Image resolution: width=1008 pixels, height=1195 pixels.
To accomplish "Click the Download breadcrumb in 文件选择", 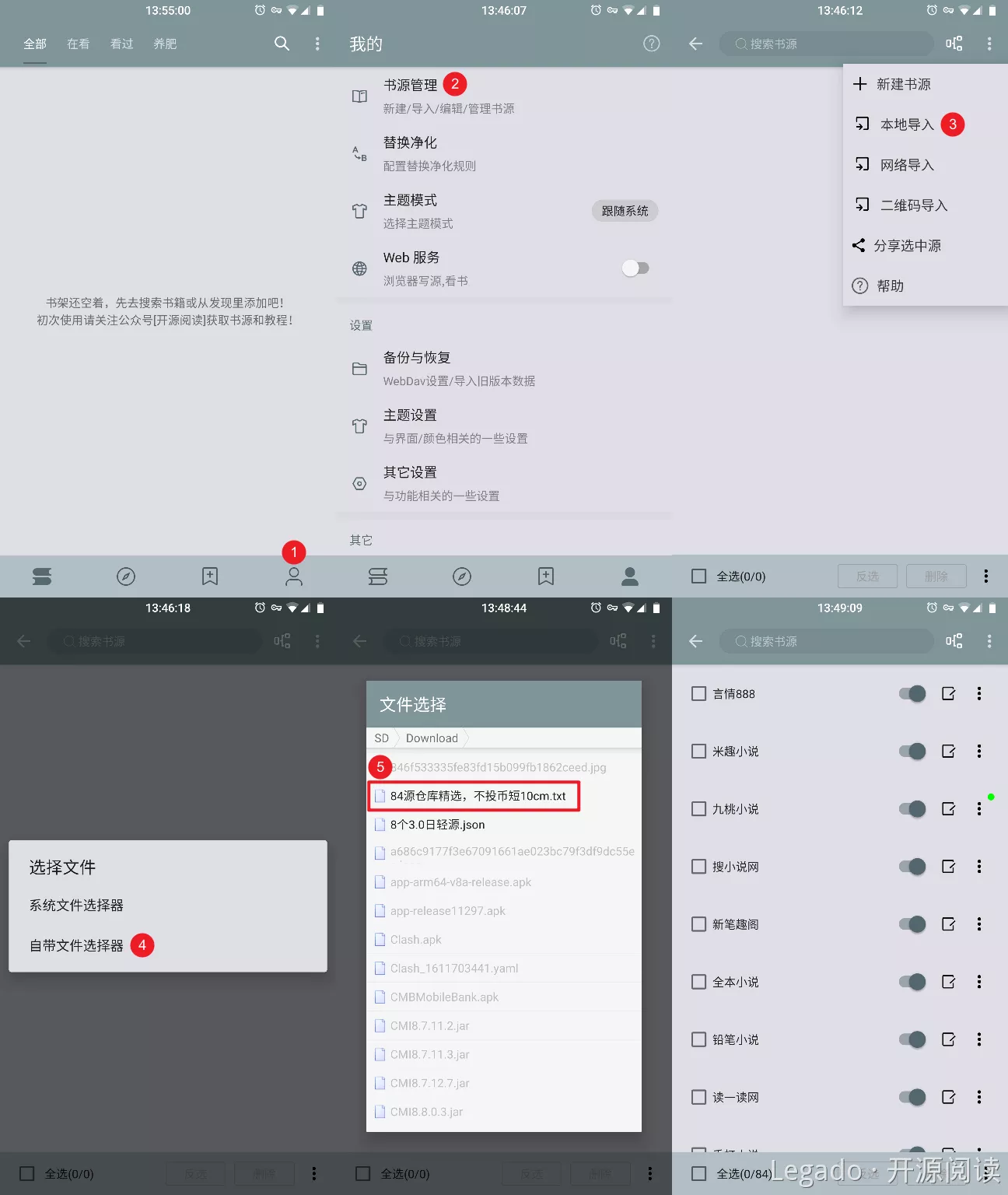I will (432, 738).
